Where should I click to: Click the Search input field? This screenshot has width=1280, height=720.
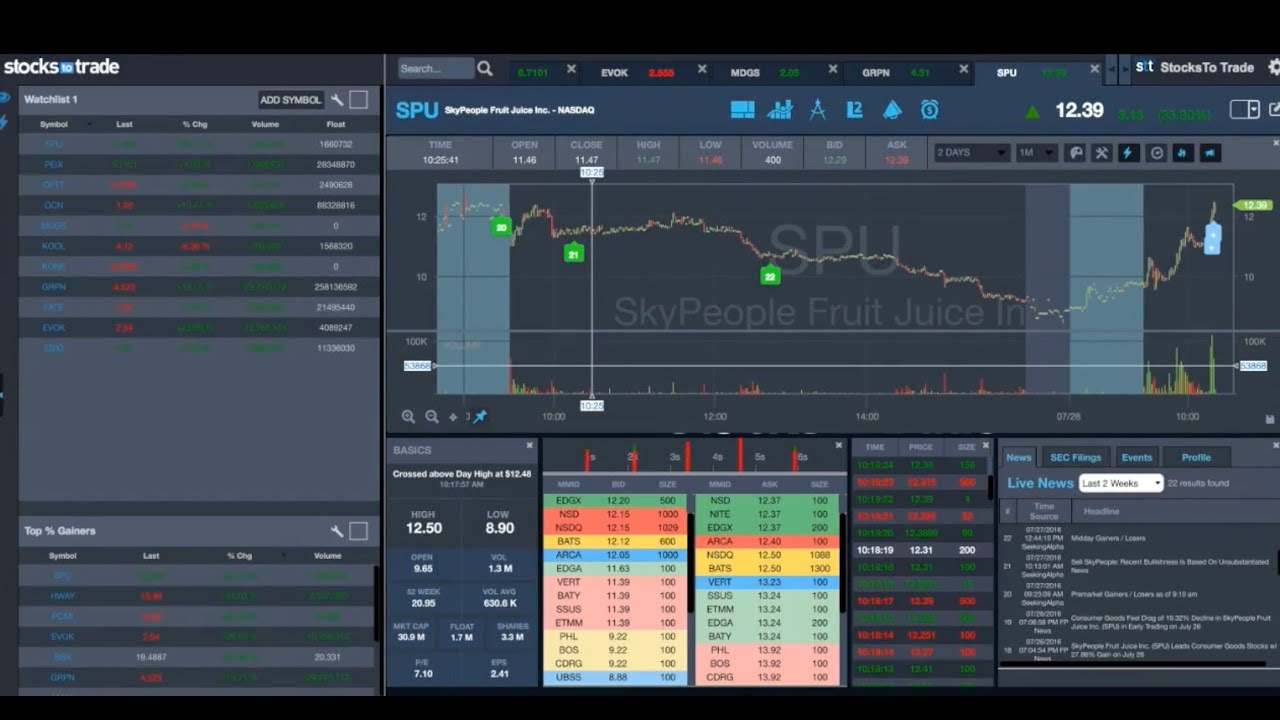436,69
